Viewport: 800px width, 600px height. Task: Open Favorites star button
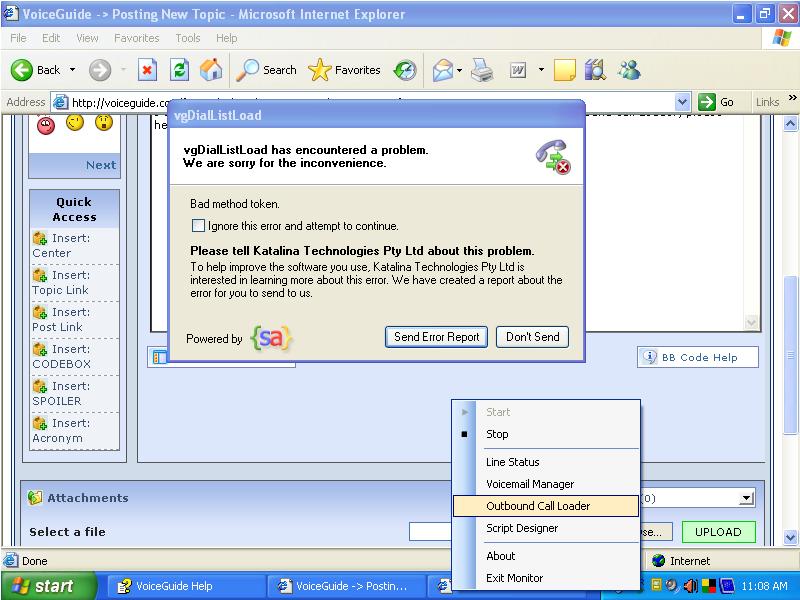coord(344,70)
